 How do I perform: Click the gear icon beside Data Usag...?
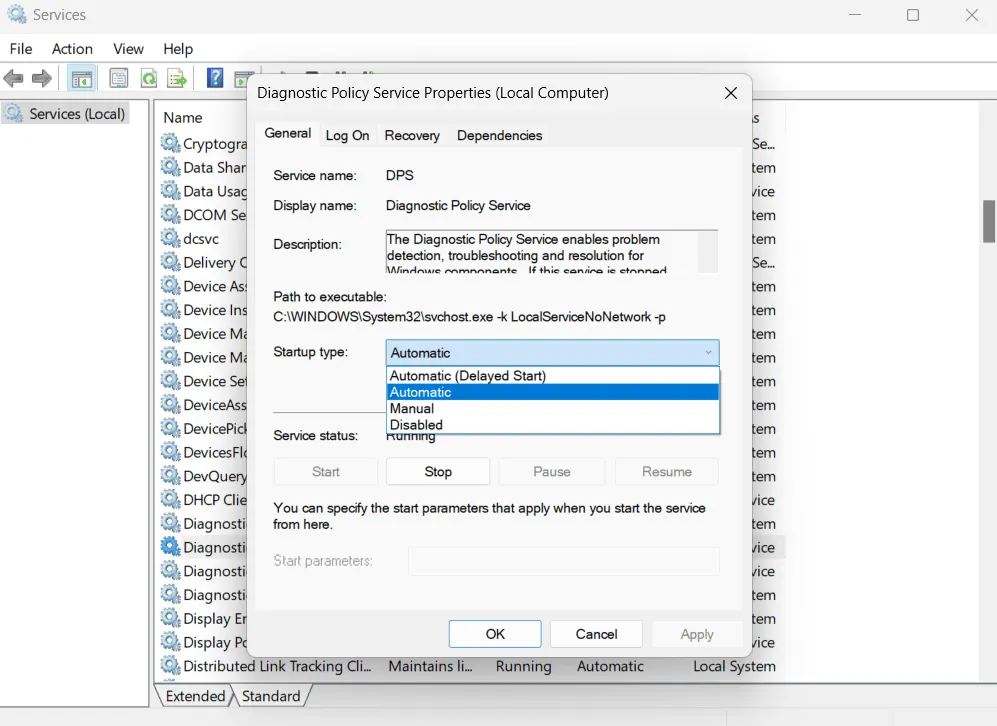click(170, 191)
